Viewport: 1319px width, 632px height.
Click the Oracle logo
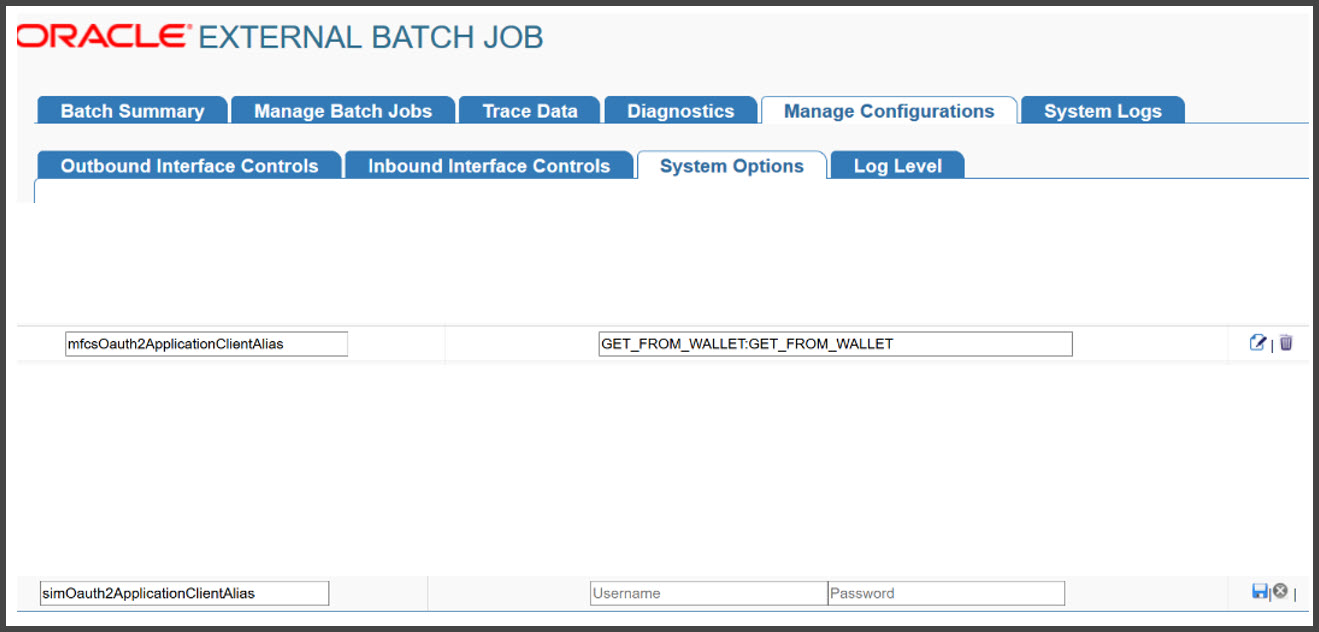coord(104,37)
